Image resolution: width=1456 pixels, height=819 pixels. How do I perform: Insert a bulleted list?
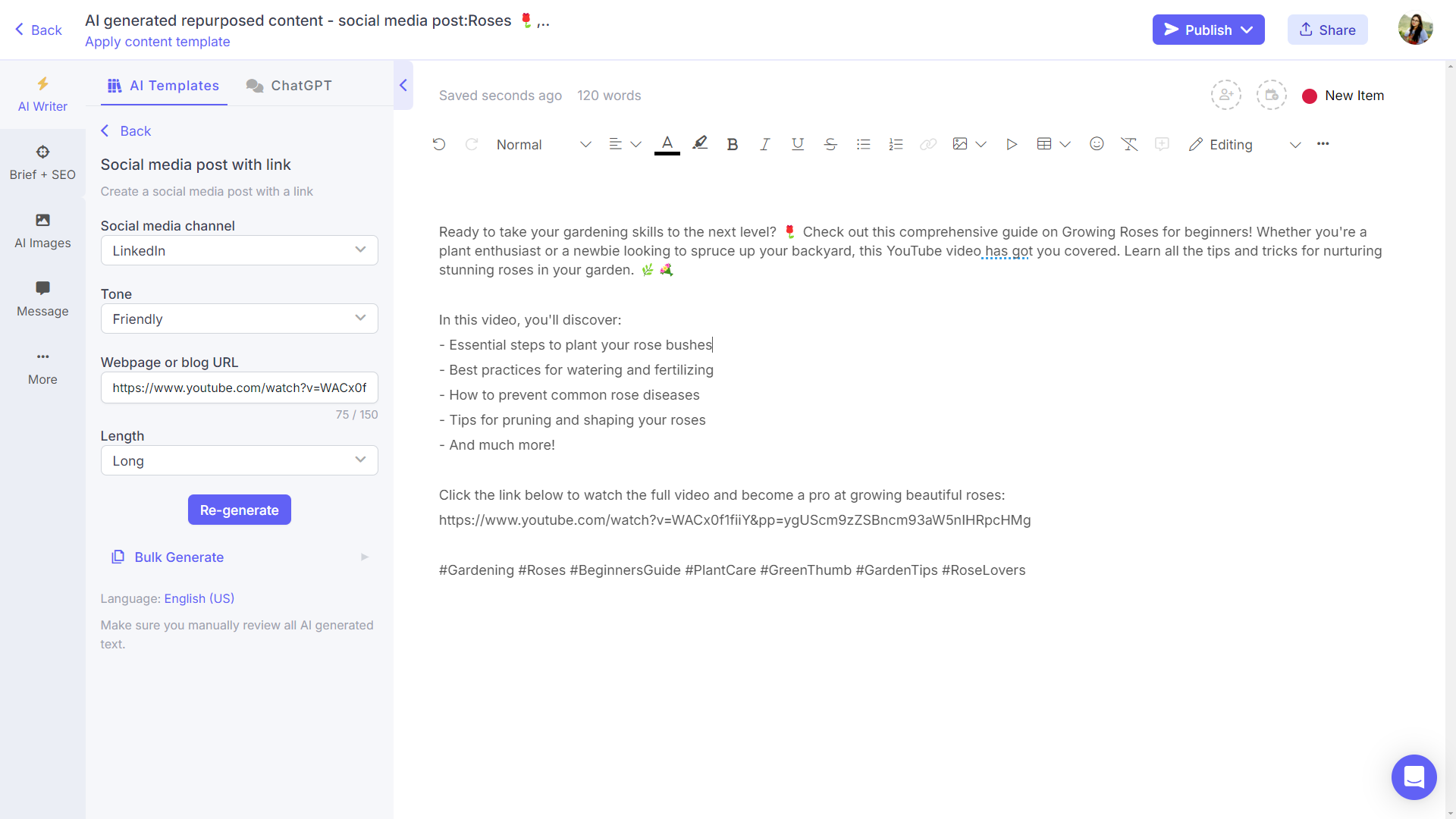[862, 144]
